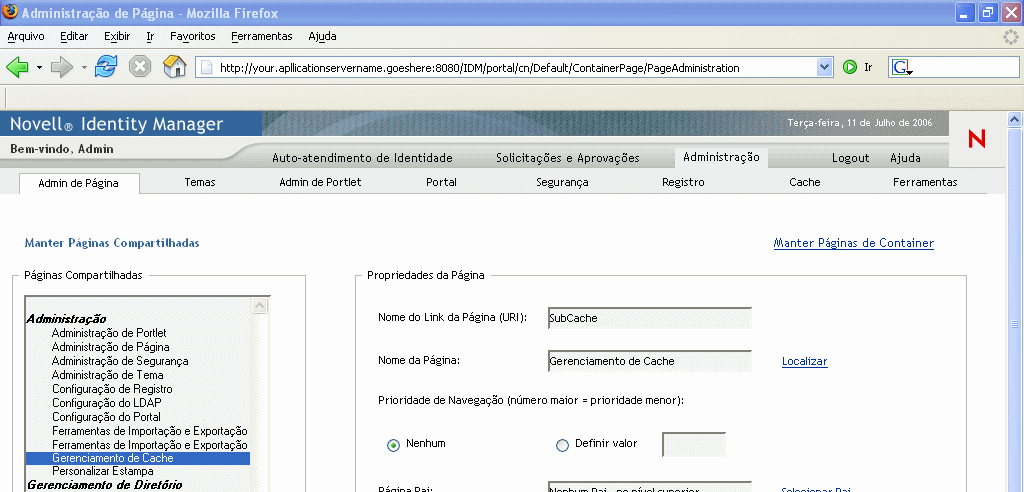Open the Ferramentas menu in menu bar

pos(262,37)
